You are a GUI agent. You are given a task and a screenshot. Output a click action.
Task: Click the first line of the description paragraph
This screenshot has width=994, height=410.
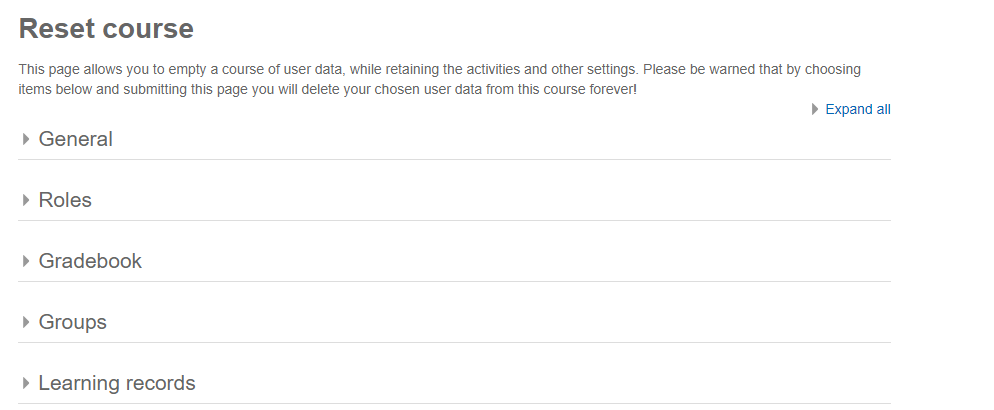(x=440, y=70)
